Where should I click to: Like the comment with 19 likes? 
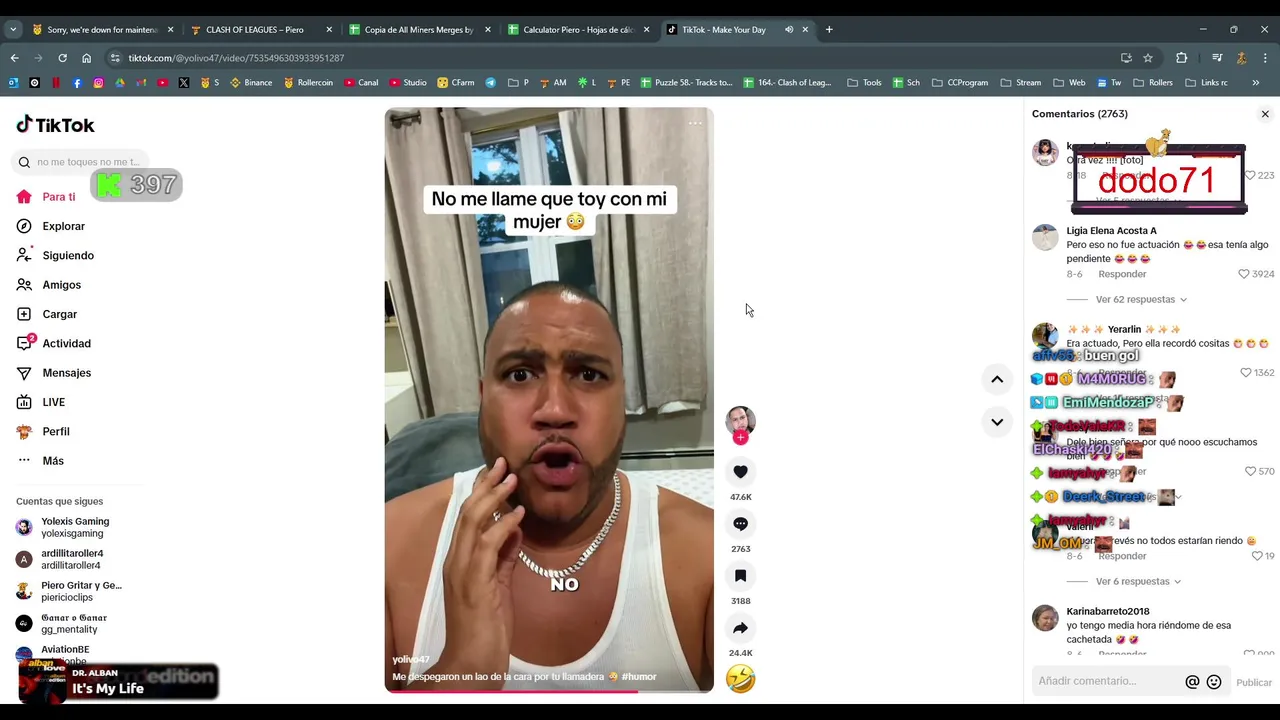click(x=1257, y=556)
